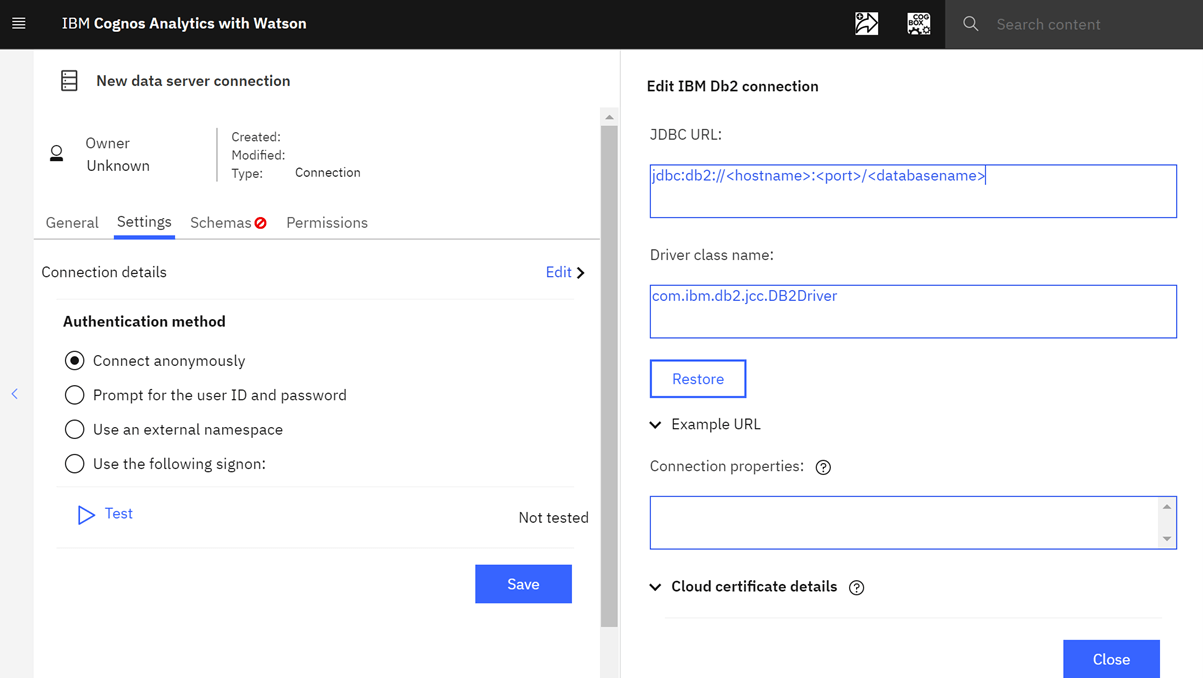Image resolution: width=1203 pixels, height=678 pixels.
Task: Click the picture icon beside Cog Box
Action: coord(867,24)
